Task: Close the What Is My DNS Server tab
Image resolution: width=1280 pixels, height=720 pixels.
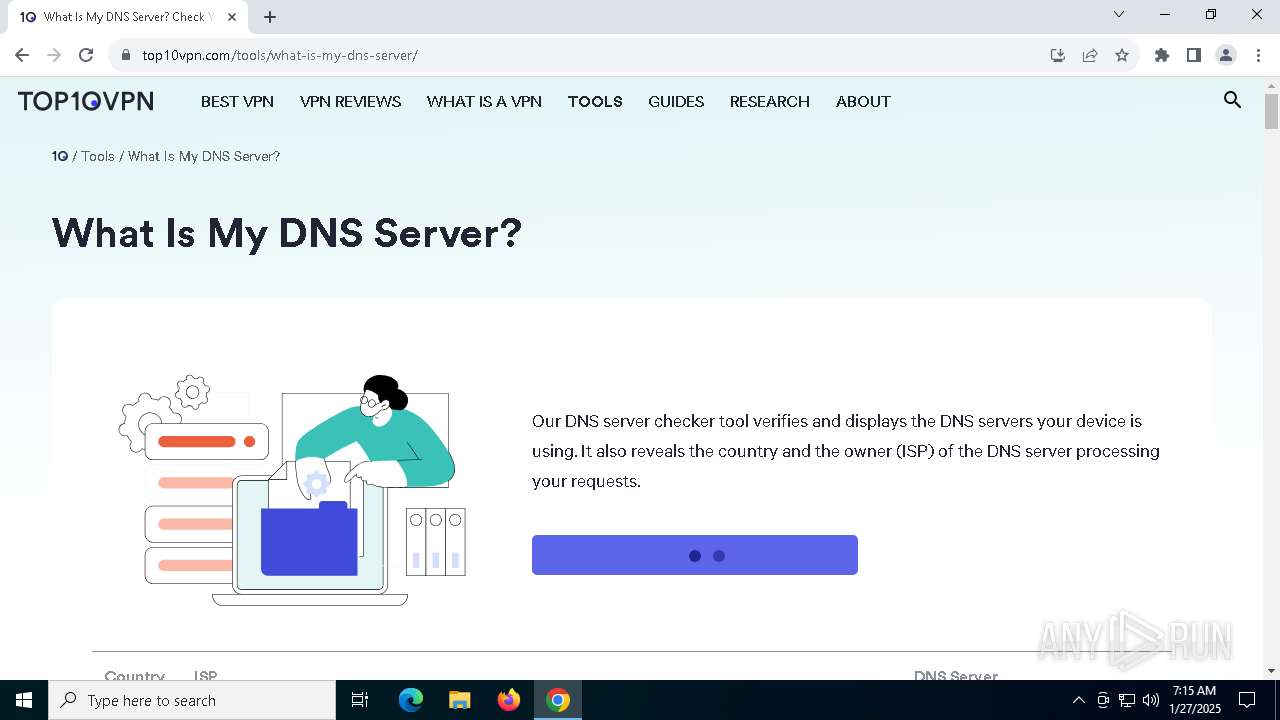Action: 232,17
